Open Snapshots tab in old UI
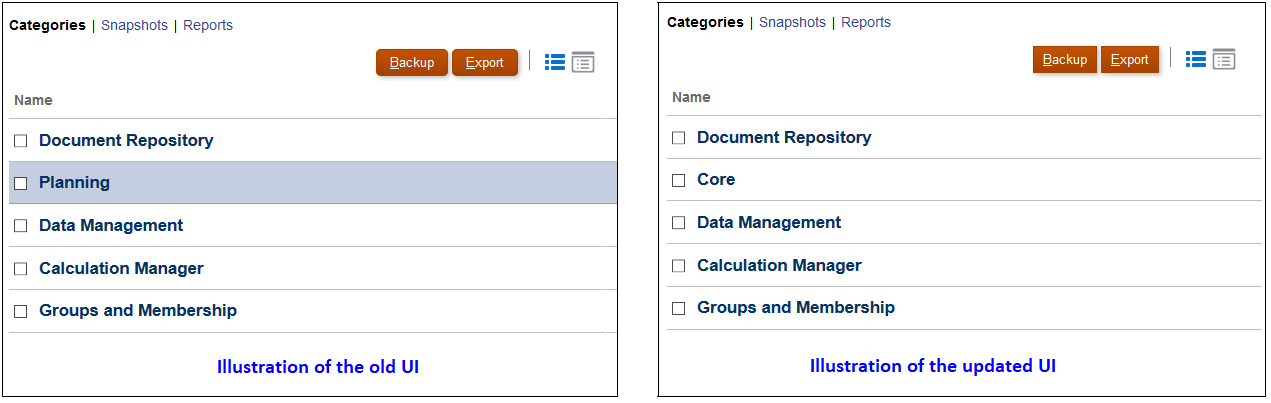This screenshot has height=403, width=1271. click(134, 25)
